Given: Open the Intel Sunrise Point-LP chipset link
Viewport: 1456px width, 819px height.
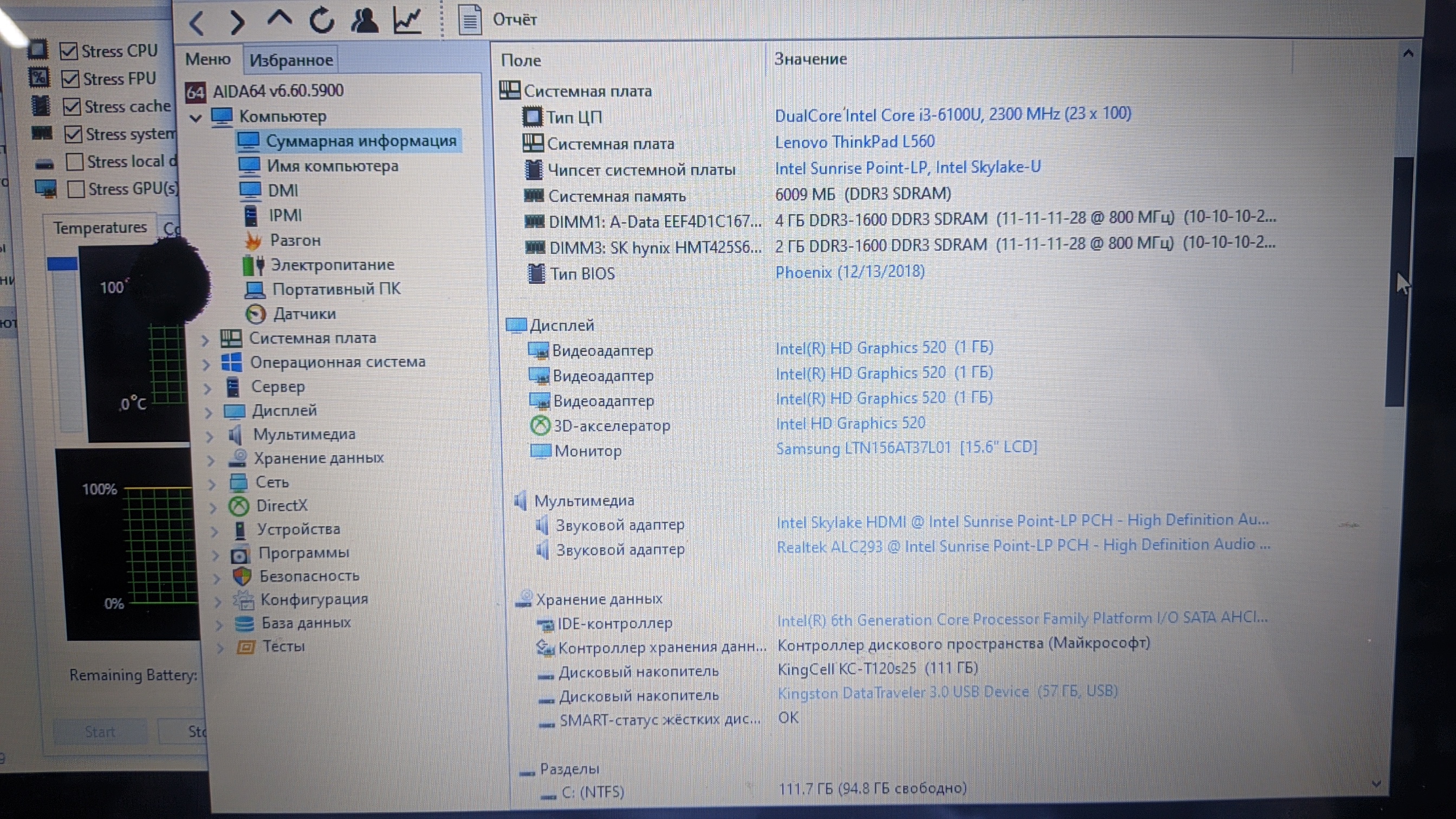Looking at the screenshot, I should [x=908, y=168].
